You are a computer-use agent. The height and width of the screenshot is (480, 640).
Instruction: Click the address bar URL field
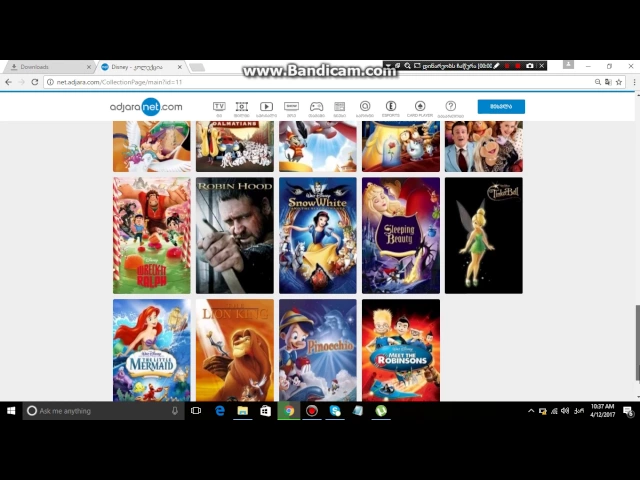pos(318,82)
